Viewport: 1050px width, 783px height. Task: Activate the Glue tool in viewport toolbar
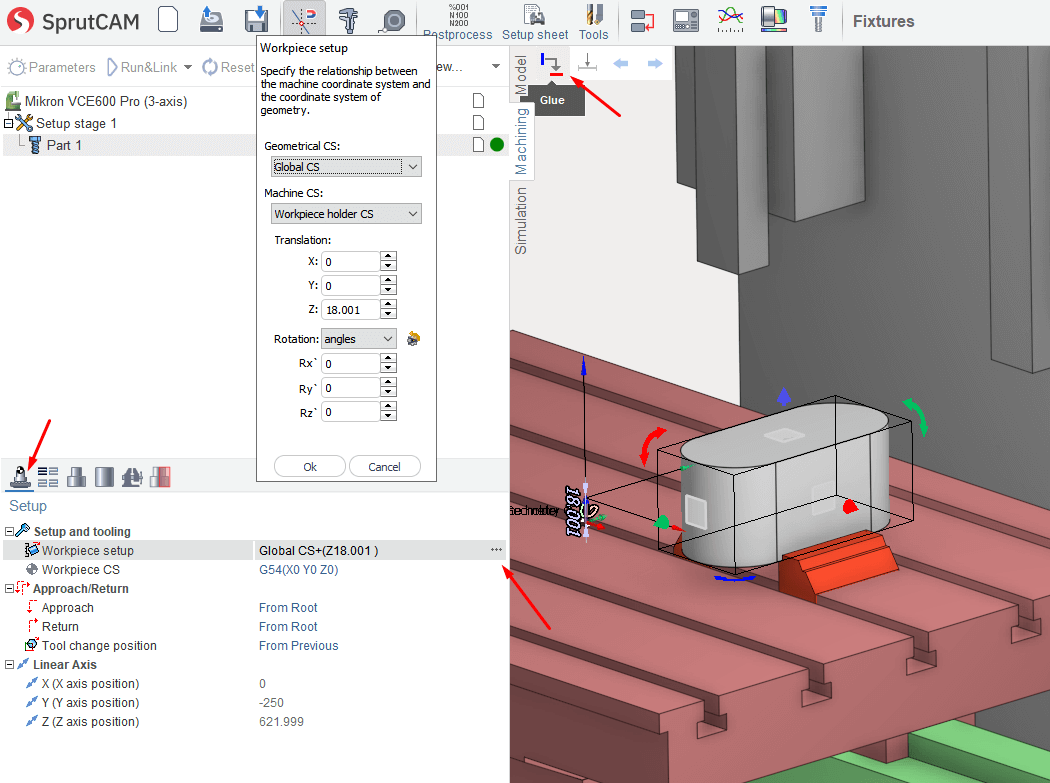(552, 64)
